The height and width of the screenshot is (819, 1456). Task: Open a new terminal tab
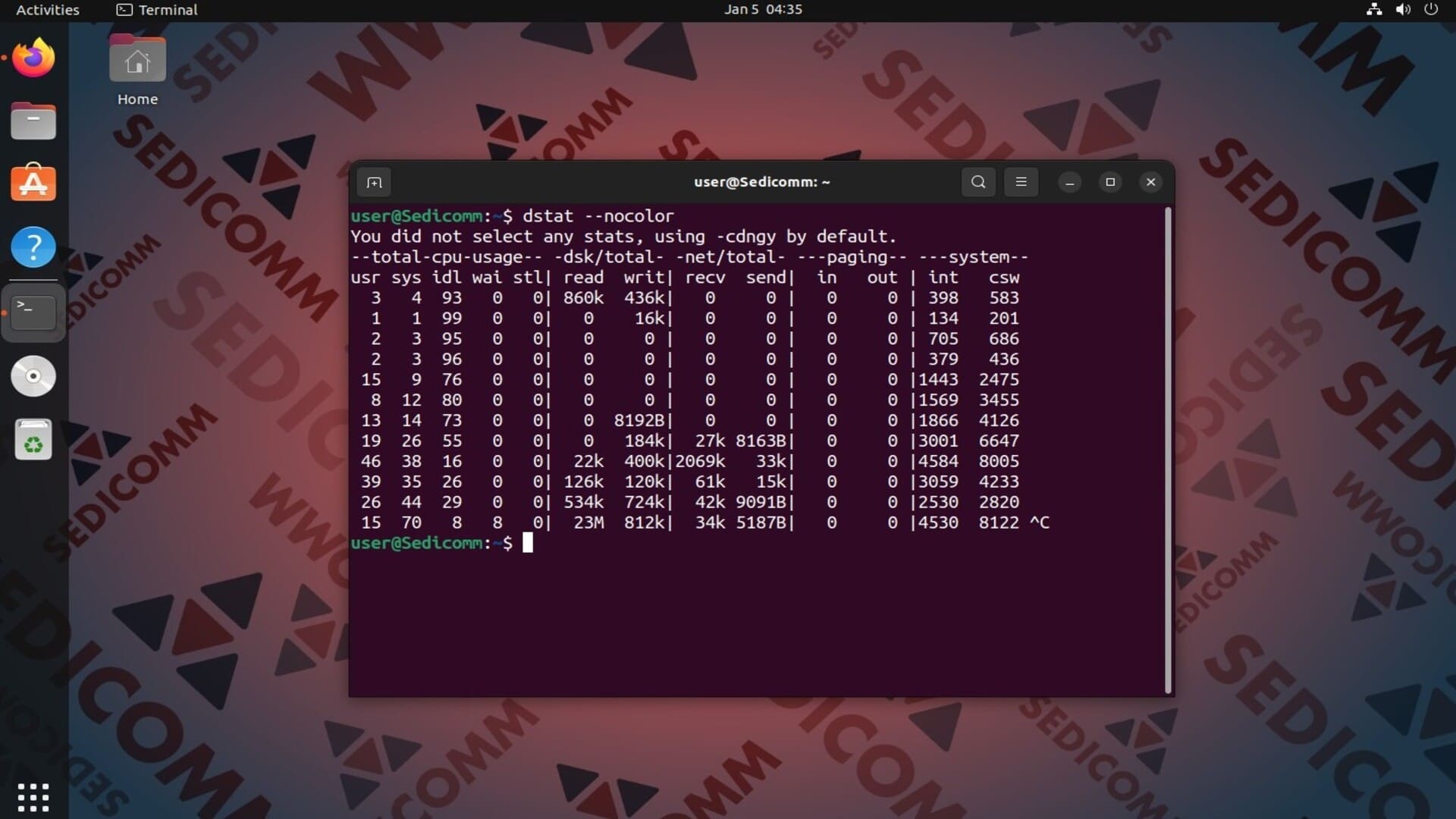[374, 182]
